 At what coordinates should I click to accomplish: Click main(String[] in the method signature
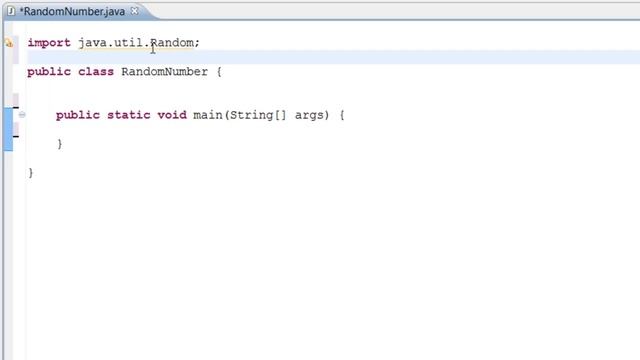pyautogui.click(x=240, y=115)
